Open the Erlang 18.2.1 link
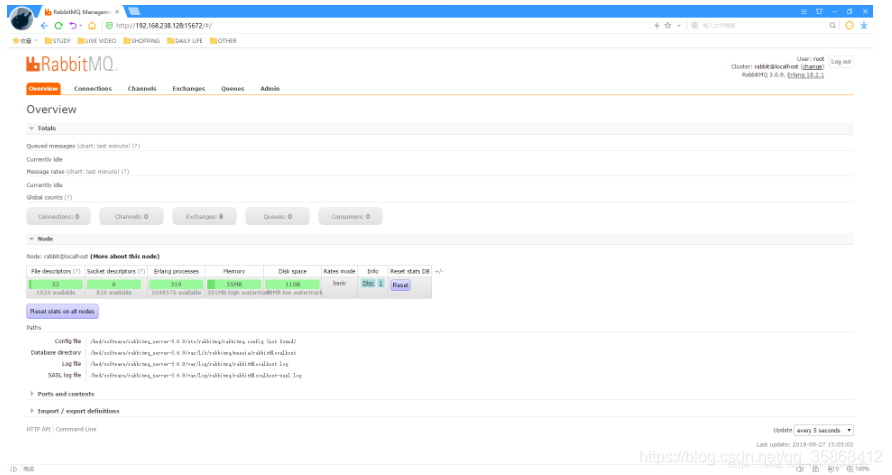The width and height of the screenshot is (892, 475). tap(805, 75)
